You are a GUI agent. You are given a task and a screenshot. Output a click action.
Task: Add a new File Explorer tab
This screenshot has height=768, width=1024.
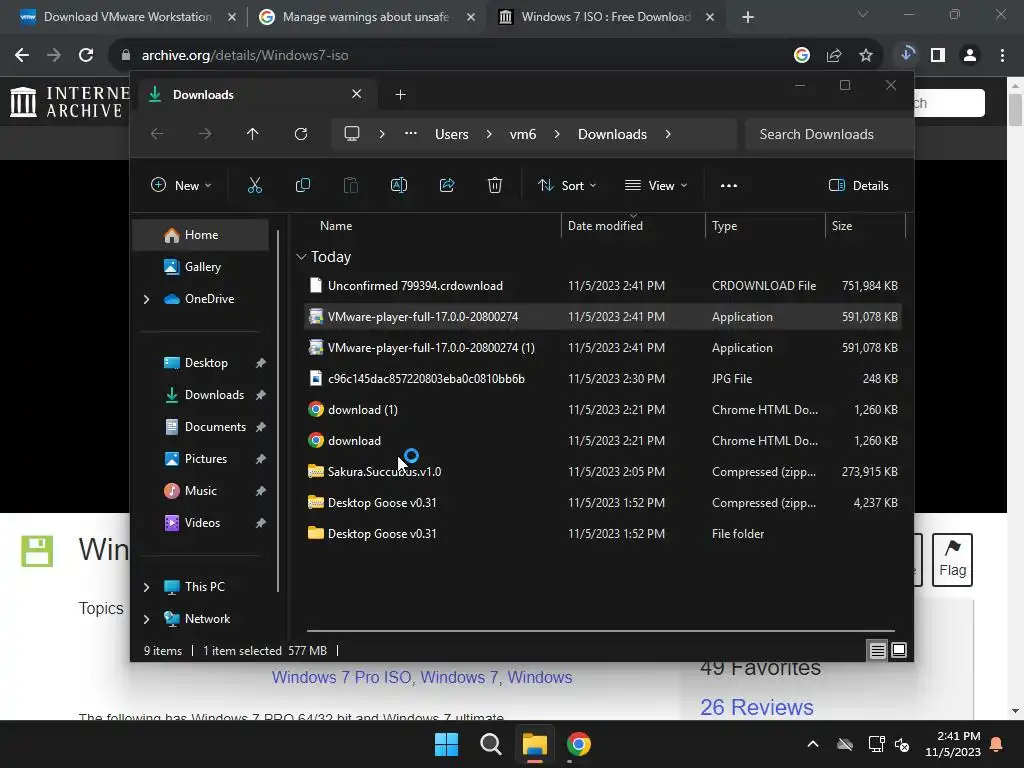click(400, 95)
